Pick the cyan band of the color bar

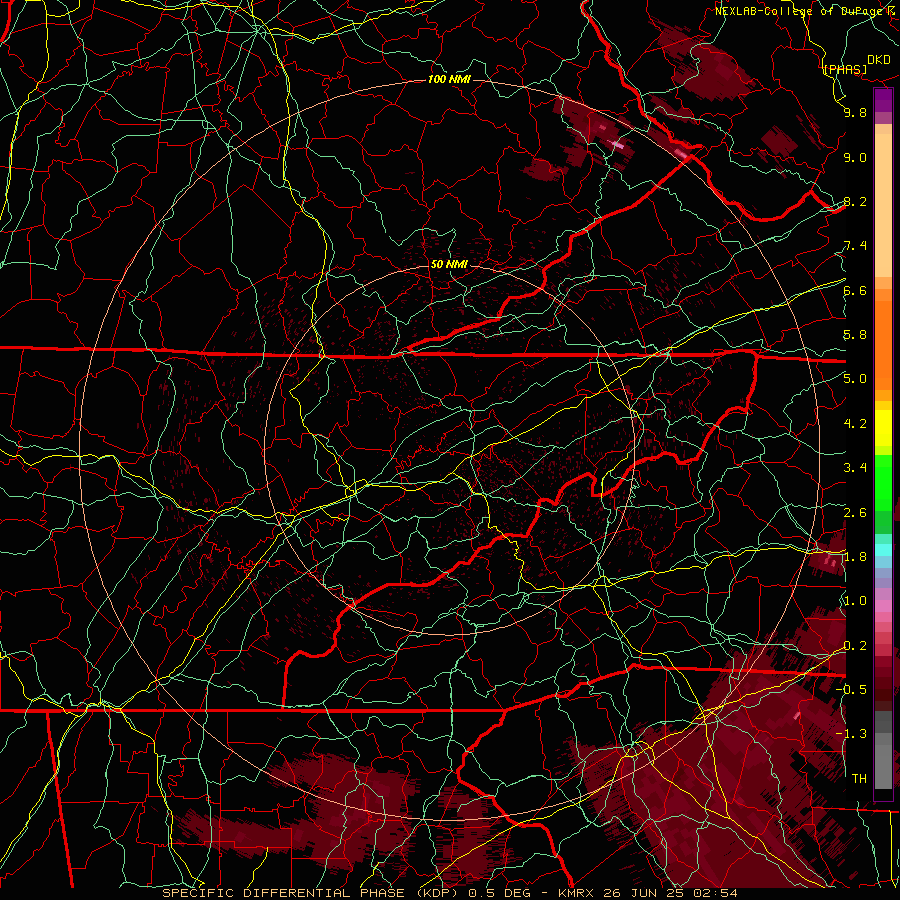883,550
